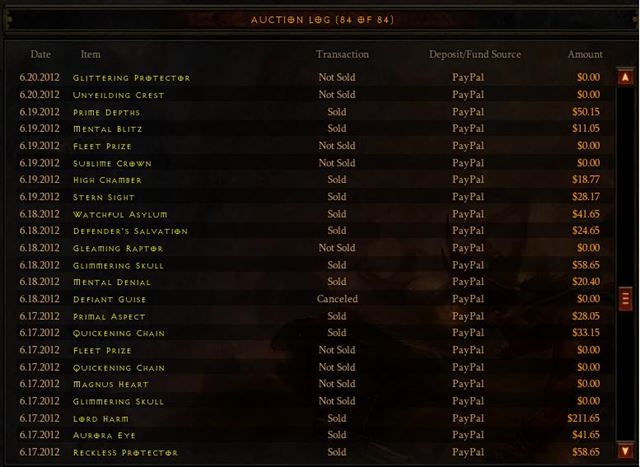This screenshot has width=640, height=467.
Task: Sort by the Item column header
Action: [x=90, y=54]
